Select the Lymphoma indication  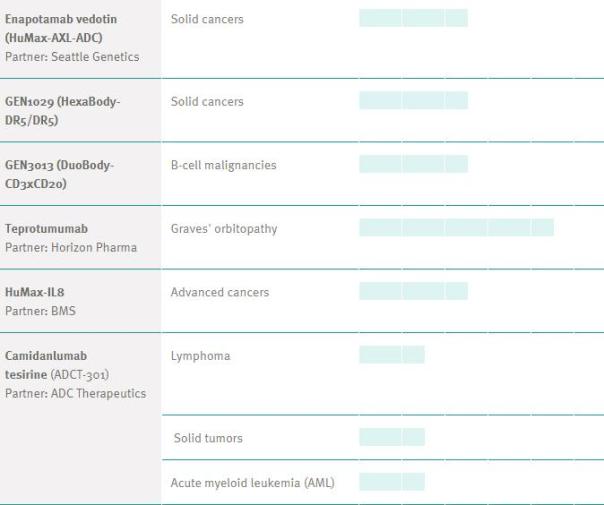[x=197, y=355]
